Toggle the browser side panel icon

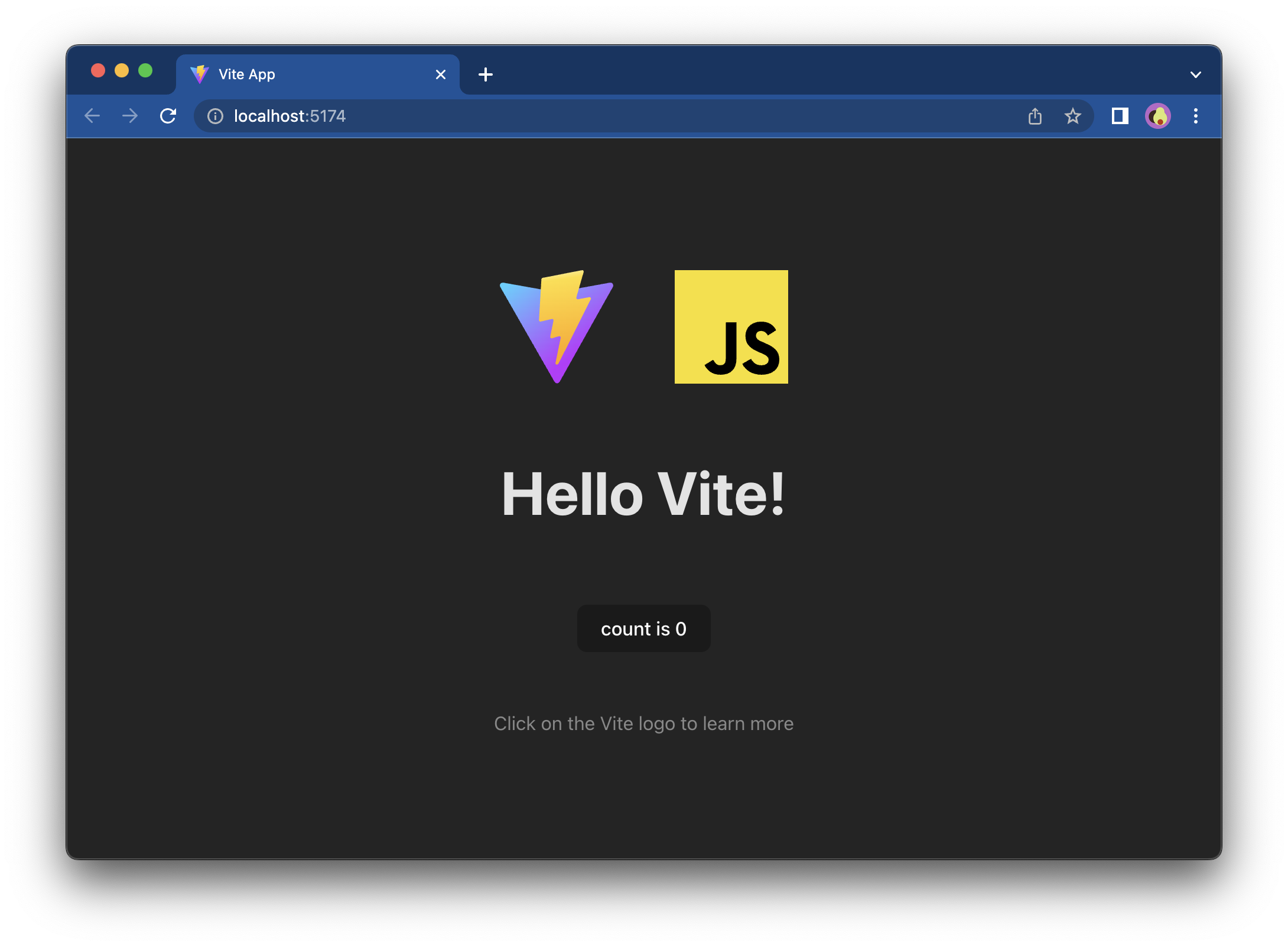click(x=1120, y=116)
